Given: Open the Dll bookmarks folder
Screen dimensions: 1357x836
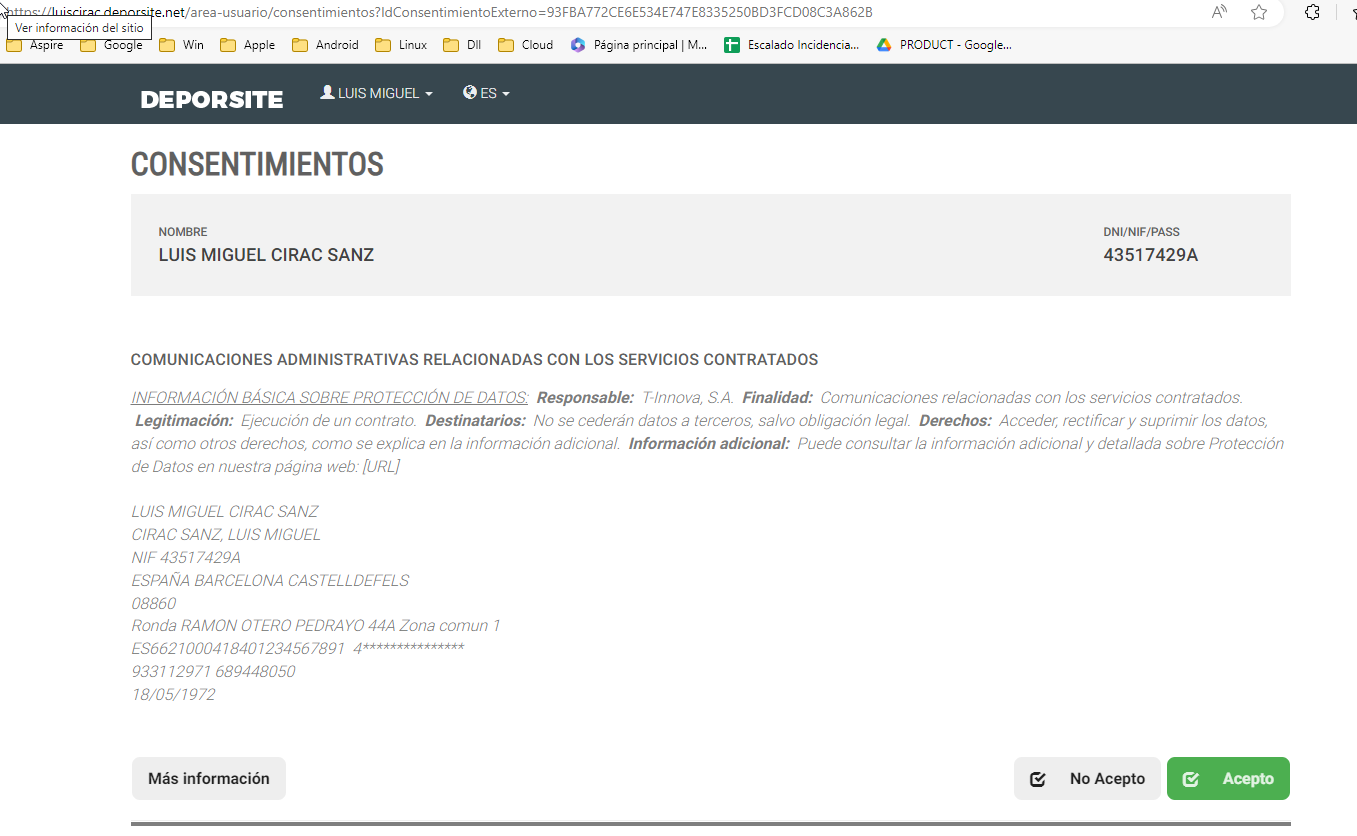Looking at the screenshot, I should tap(462, 45).
